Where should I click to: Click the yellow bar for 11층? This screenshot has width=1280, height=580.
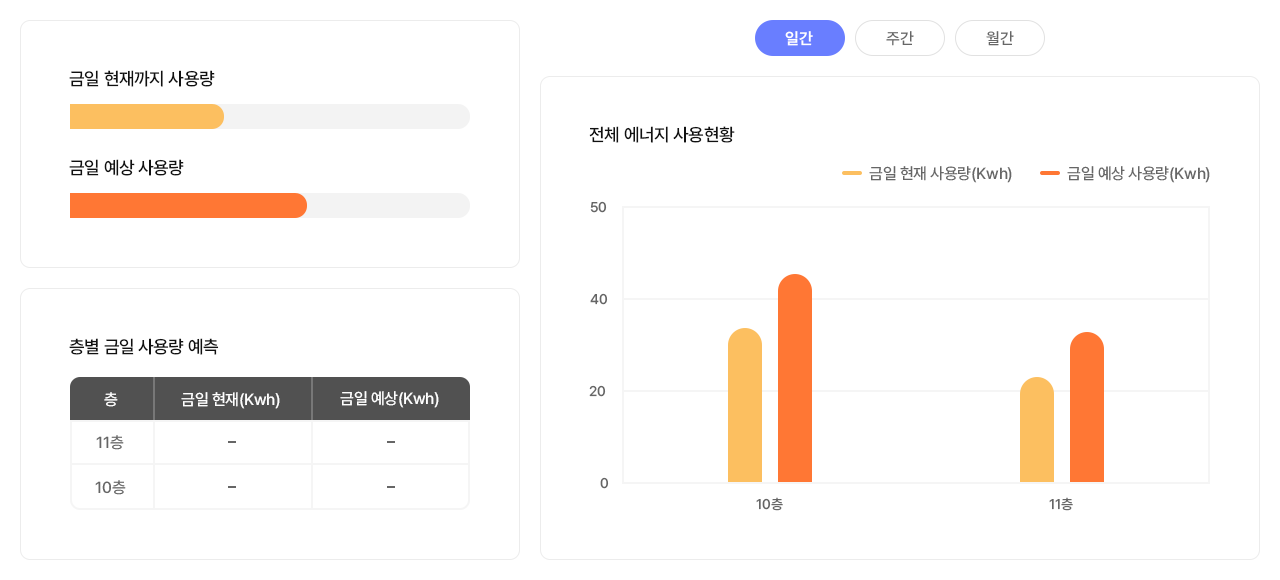tap(1037, 431)
